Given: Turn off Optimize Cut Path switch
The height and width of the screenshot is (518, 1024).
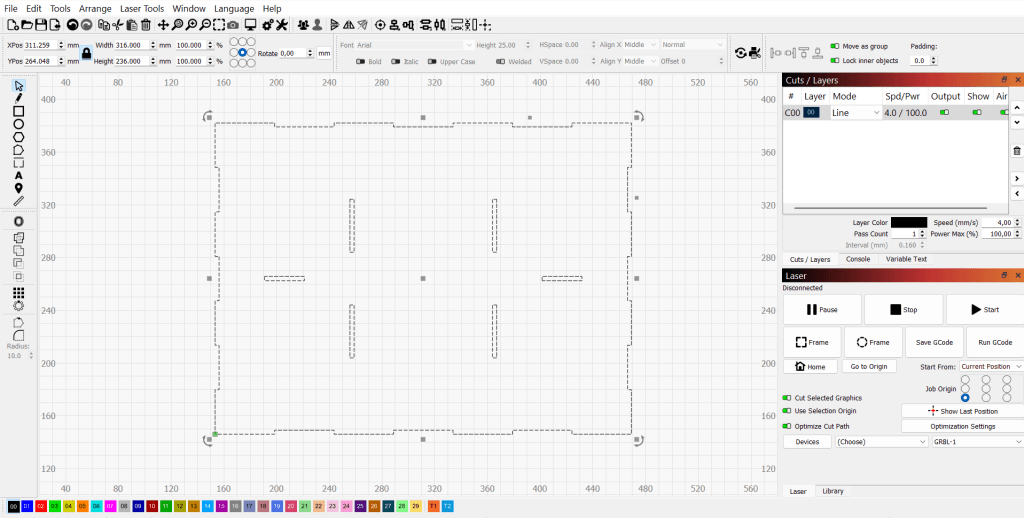Looking at the screenshot, I should pyautogui.click(x=787, y=426).
